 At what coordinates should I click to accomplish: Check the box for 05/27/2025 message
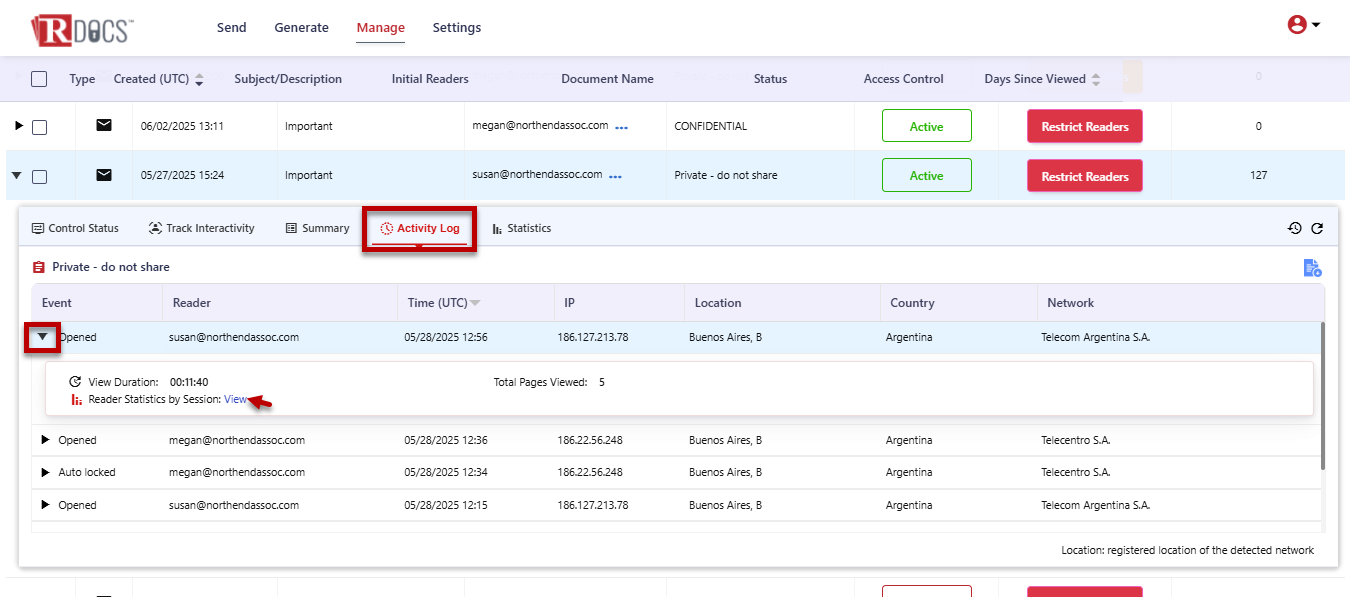coord(39,177)
